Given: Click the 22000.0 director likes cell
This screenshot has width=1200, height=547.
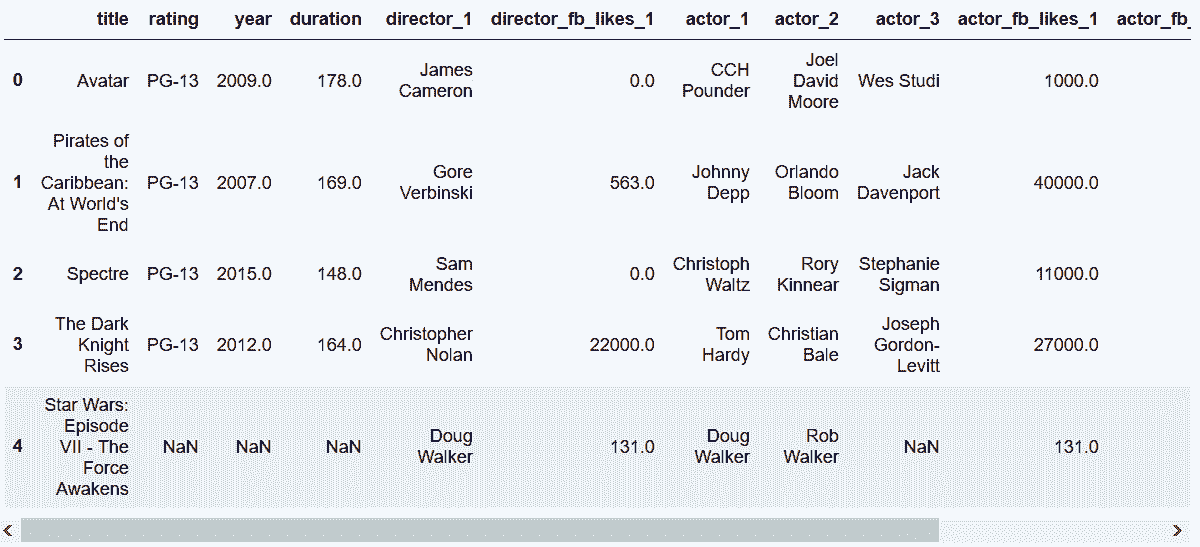Looking at the screenshot, I should [620, 344].
